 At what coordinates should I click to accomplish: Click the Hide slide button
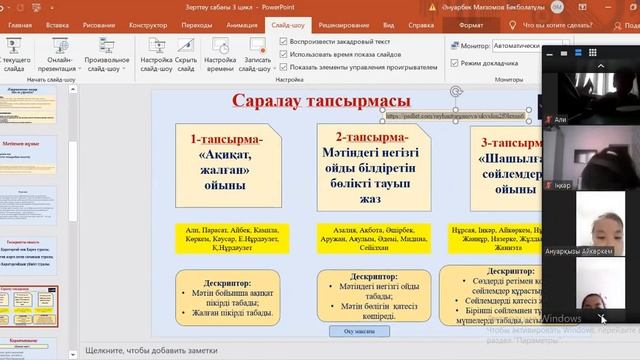[186, 55]
